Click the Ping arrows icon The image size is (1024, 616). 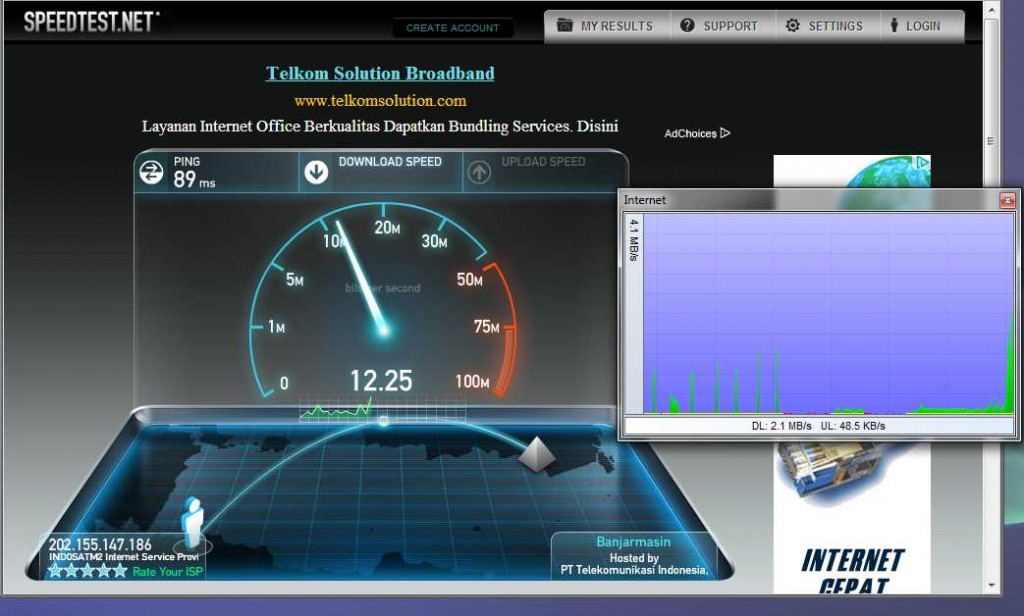coord(152,172)
